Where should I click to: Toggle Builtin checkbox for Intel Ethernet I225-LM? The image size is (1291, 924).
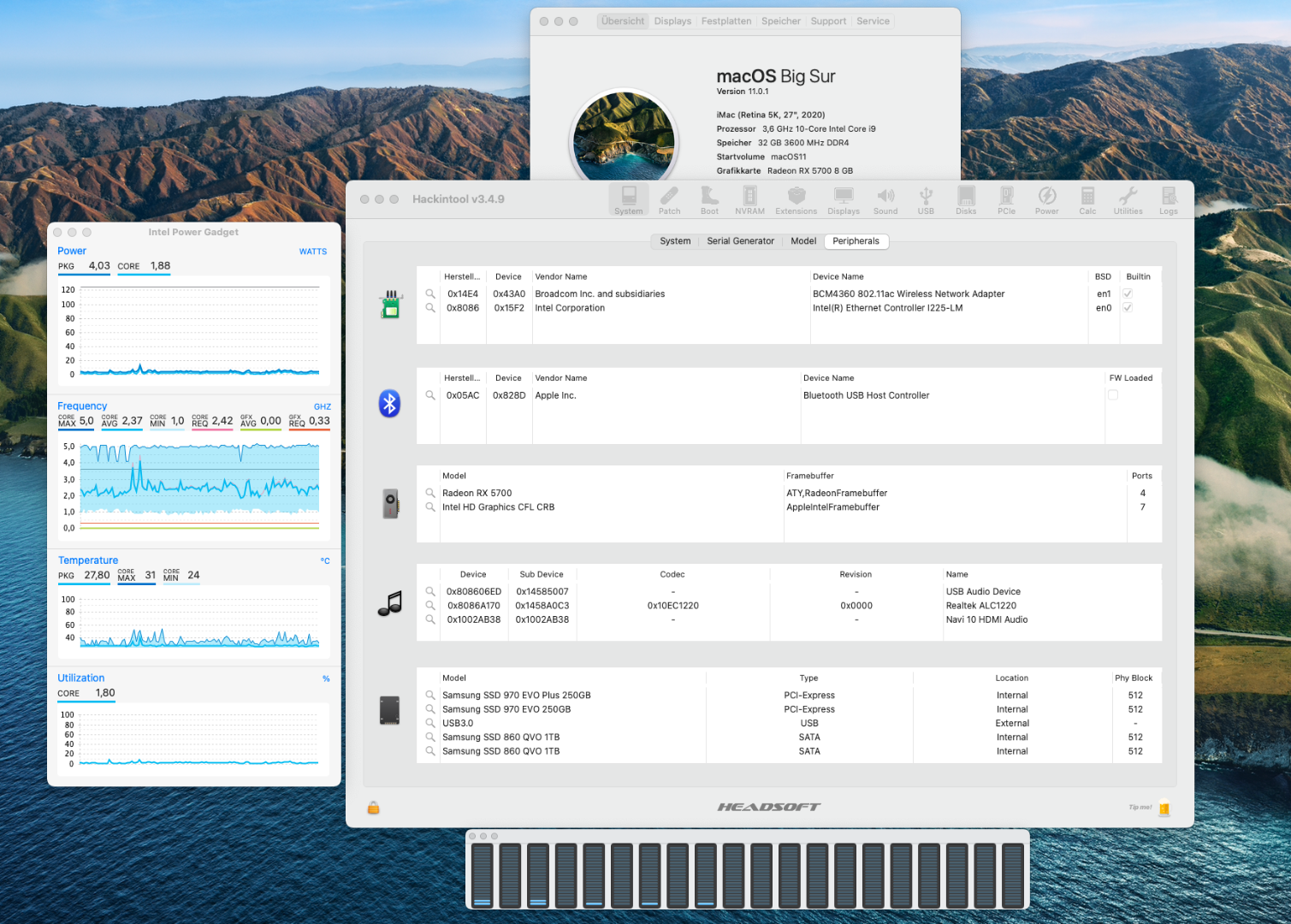tap(1128, 308)
